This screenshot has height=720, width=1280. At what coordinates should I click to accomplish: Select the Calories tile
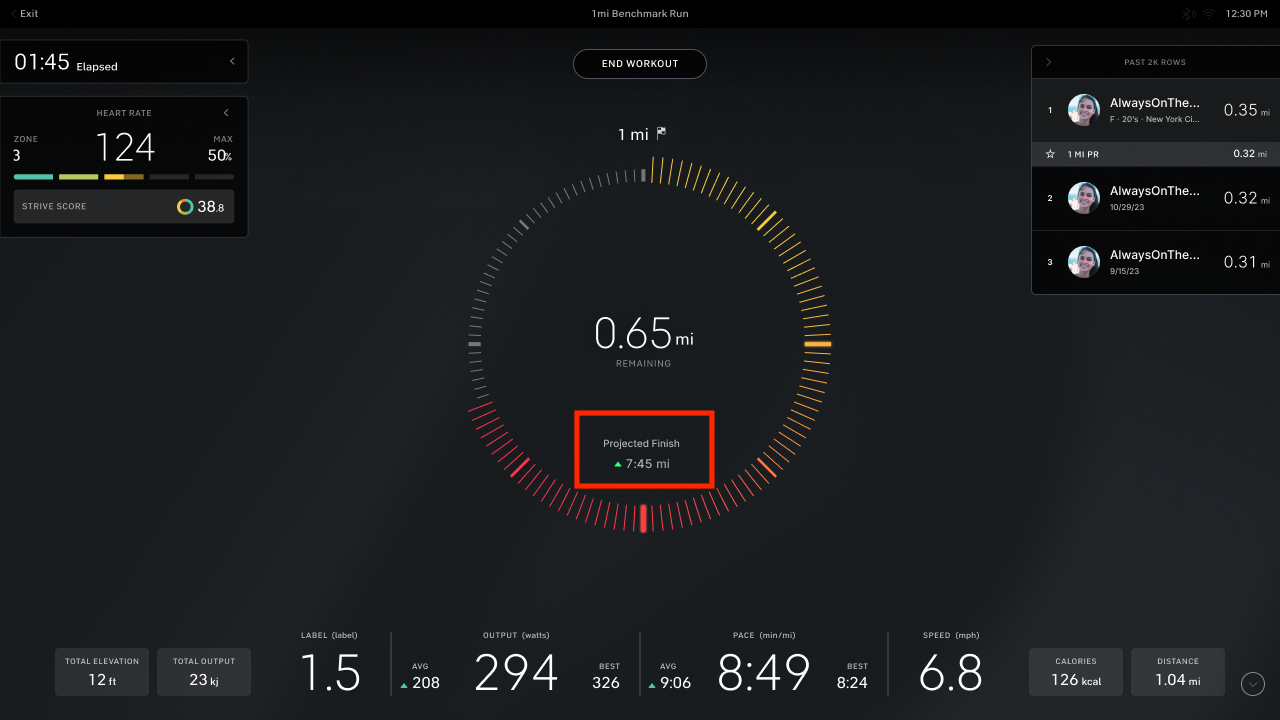(x=1075, y=672)
